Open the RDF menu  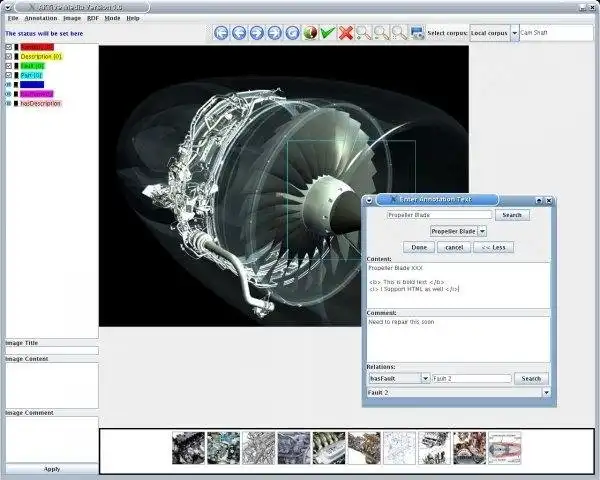point(93,18)
